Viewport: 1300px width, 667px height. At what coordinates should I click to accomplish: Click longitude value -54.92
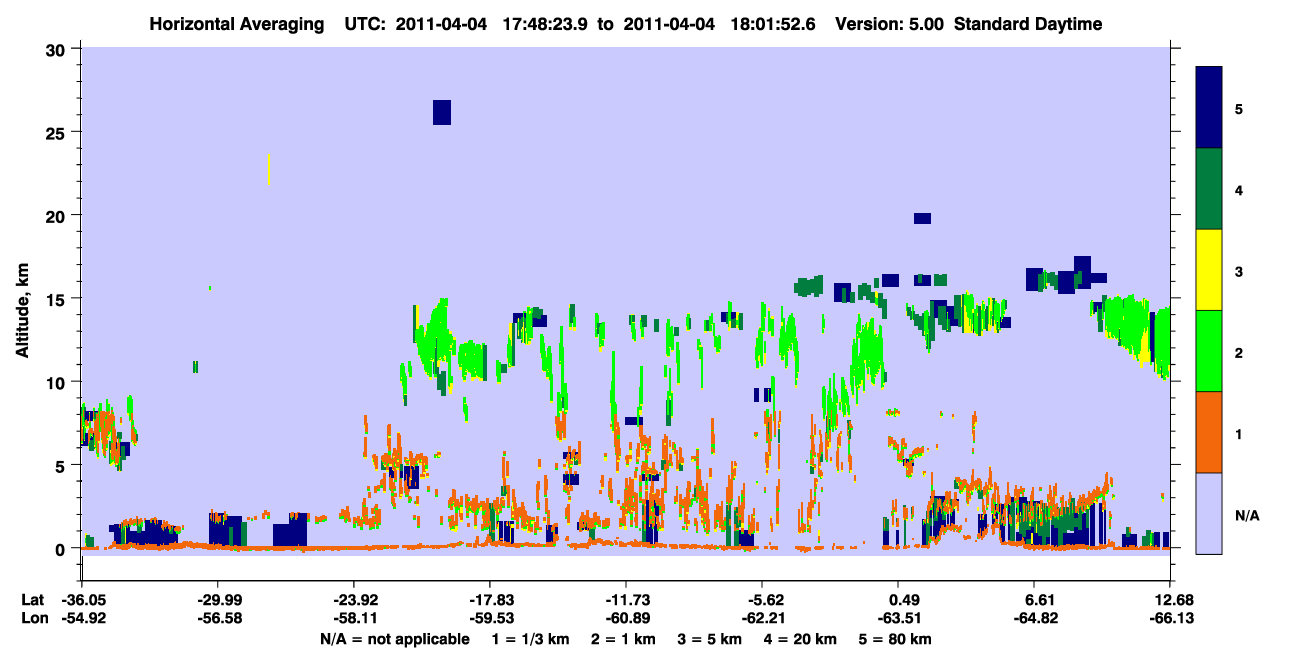click(82, 619)
